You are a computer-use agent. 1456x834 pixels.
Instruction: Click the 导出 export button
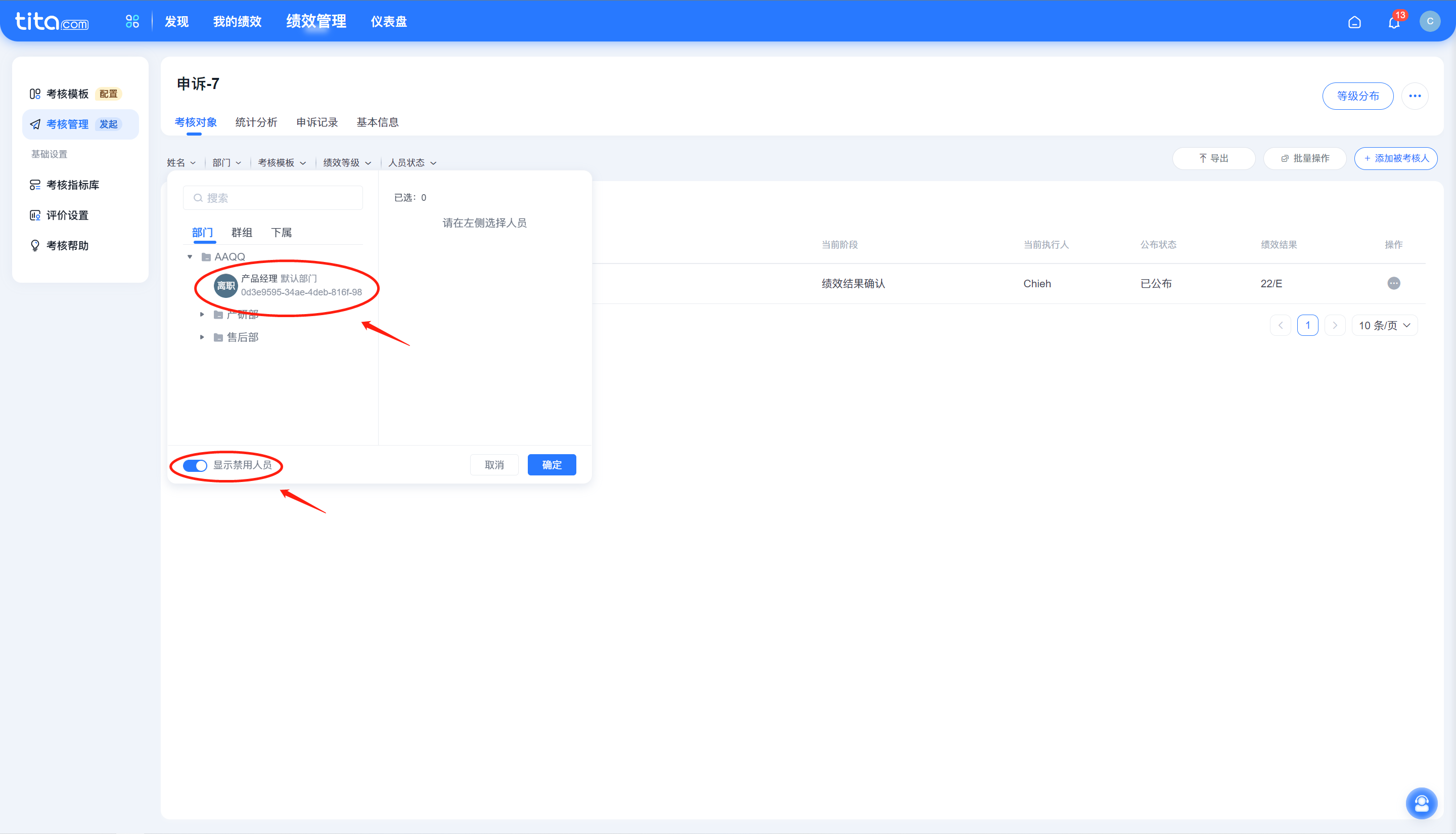(x=1214, y=159)
